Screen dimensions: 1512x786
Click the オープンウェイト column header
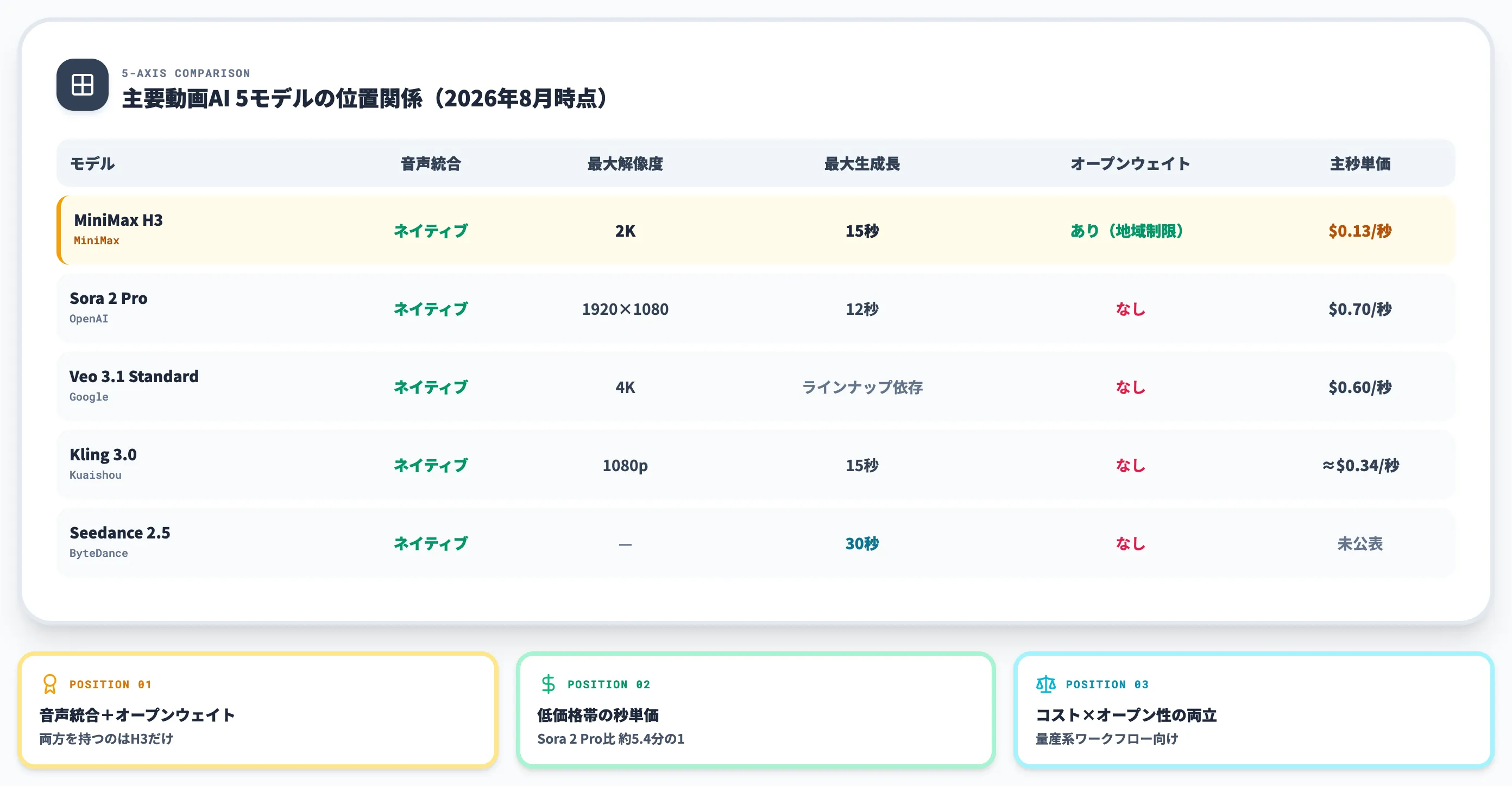click(1131, 163)
